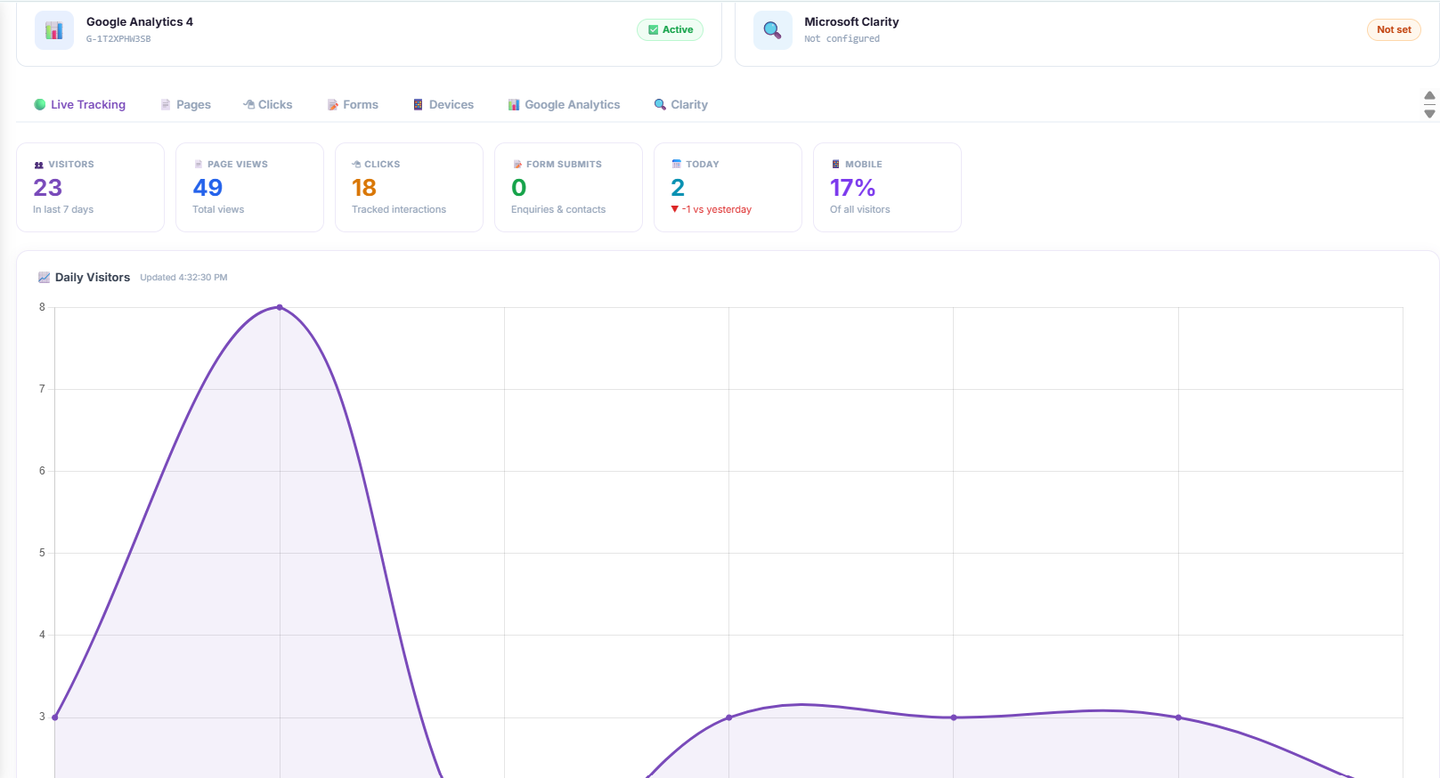The image size is (1440, 778).
Task: Select the Mobile card showing 17%
Action: [x=887, y=187]
